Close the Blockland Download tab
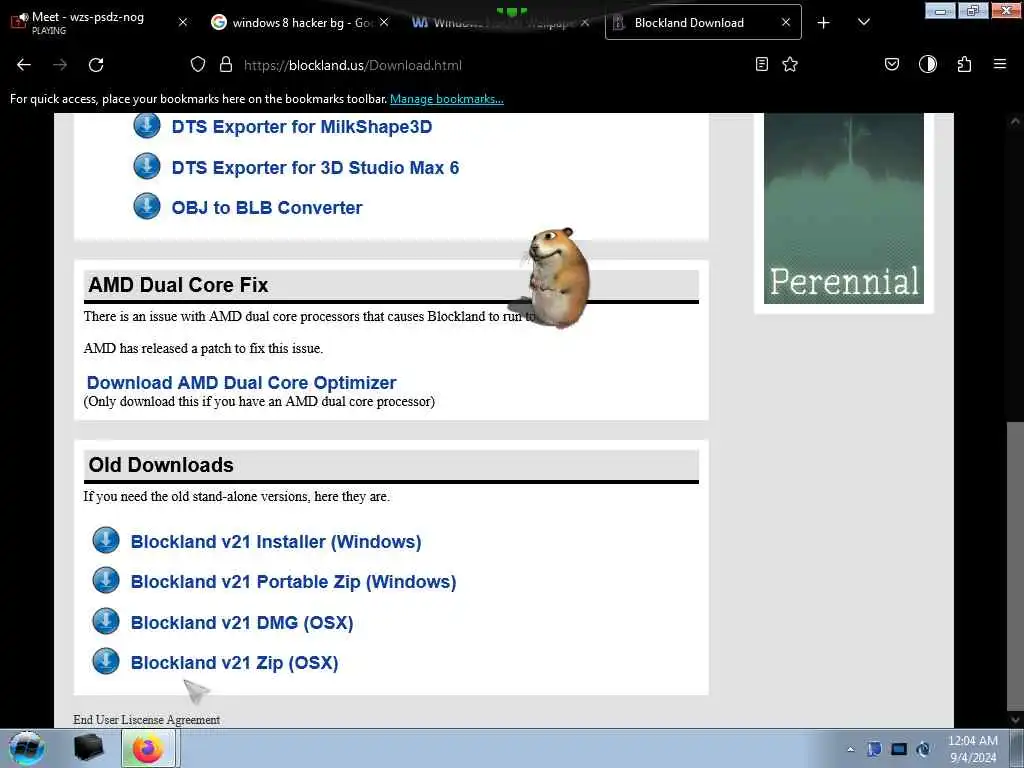 (786, 22)
